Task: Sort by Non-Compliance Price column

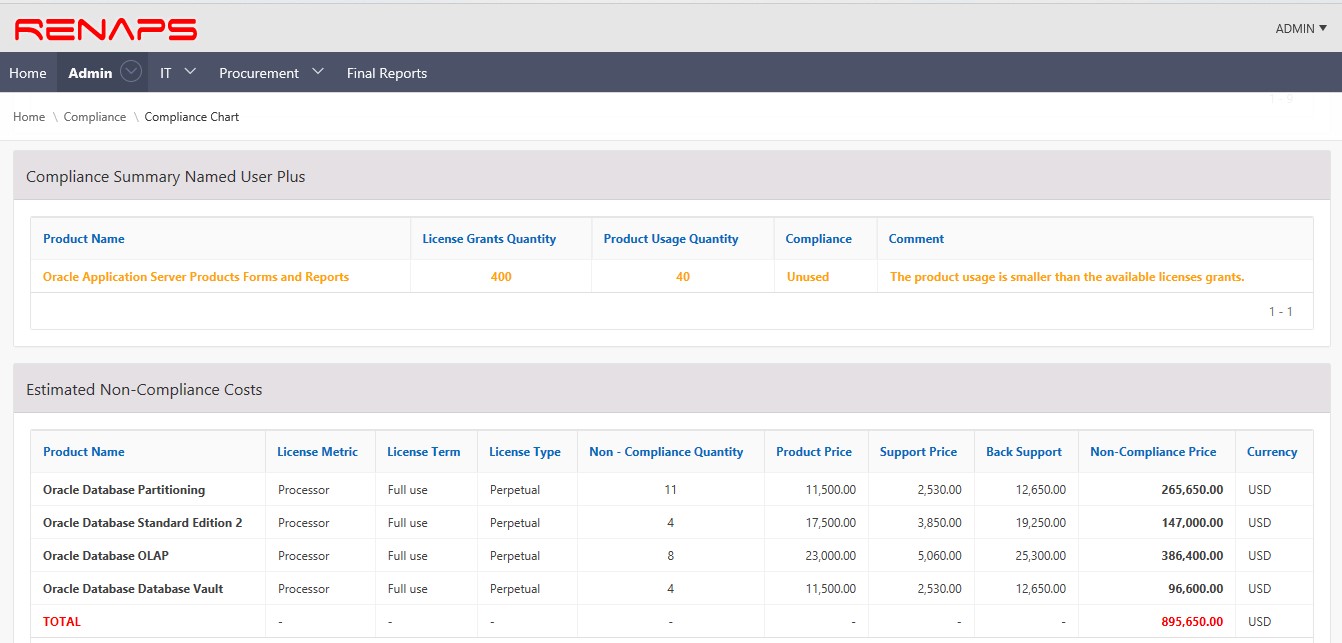Action: [1153, 452]
